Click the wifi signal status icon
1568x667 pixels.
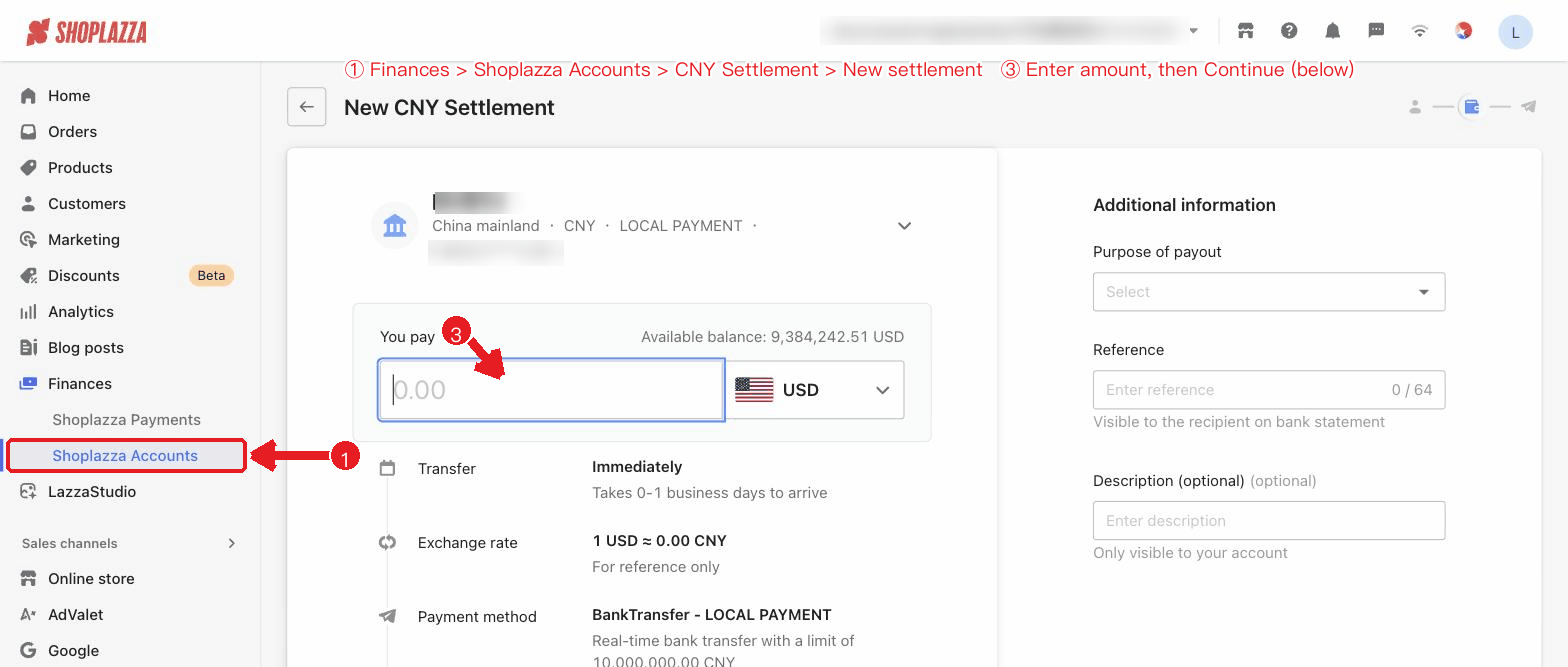(1420, 30)
